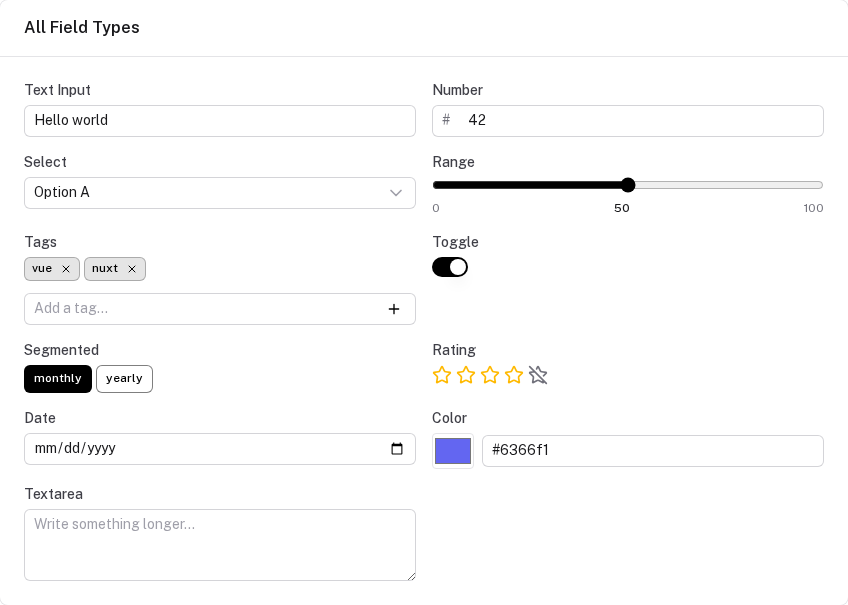Turn off the Toggle switch
Viewport: 848px width, 605px height.
point(450,267)
